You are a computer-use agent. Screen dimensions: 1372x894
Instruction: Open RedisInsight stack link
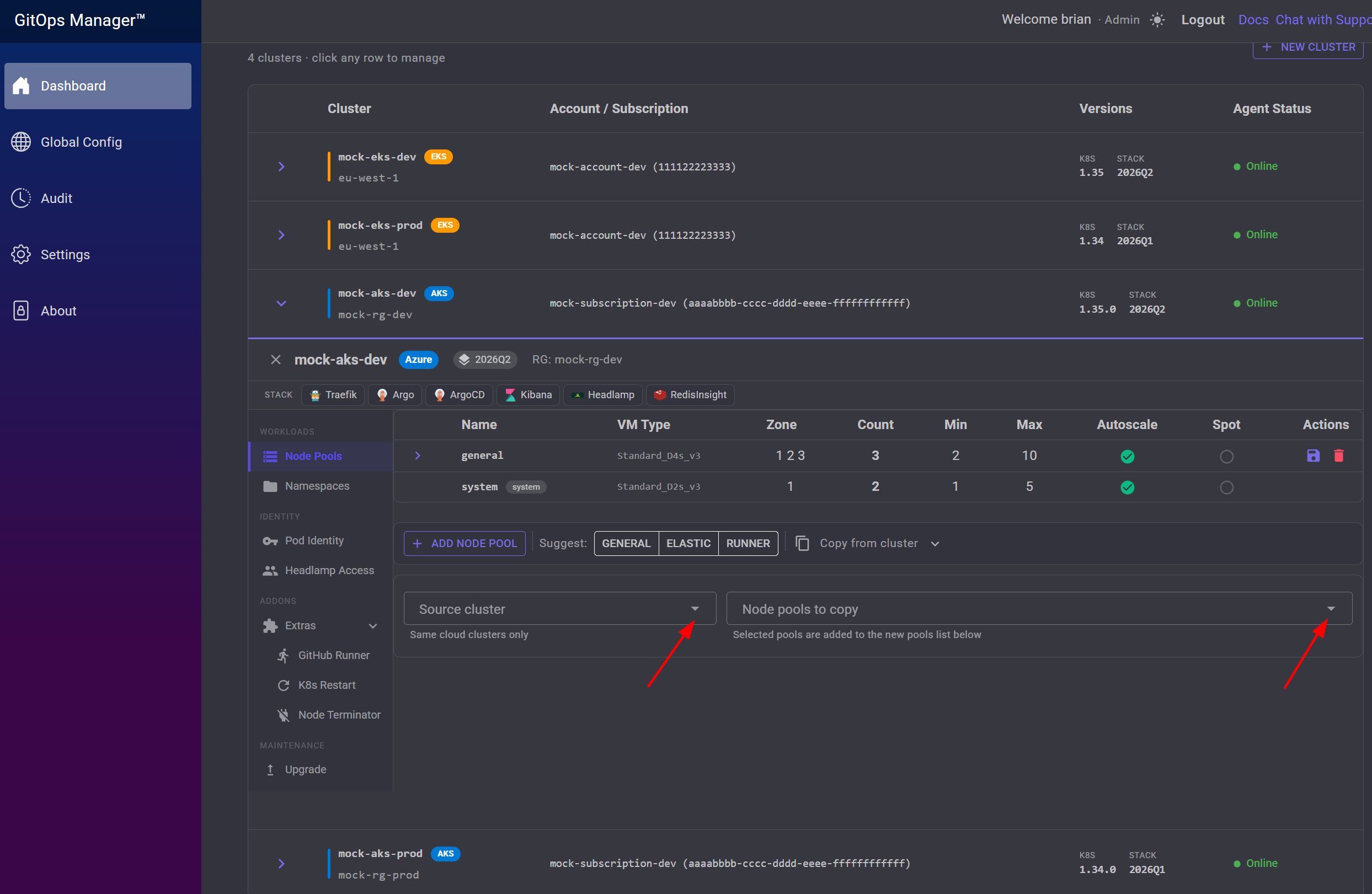pos(690,395)
